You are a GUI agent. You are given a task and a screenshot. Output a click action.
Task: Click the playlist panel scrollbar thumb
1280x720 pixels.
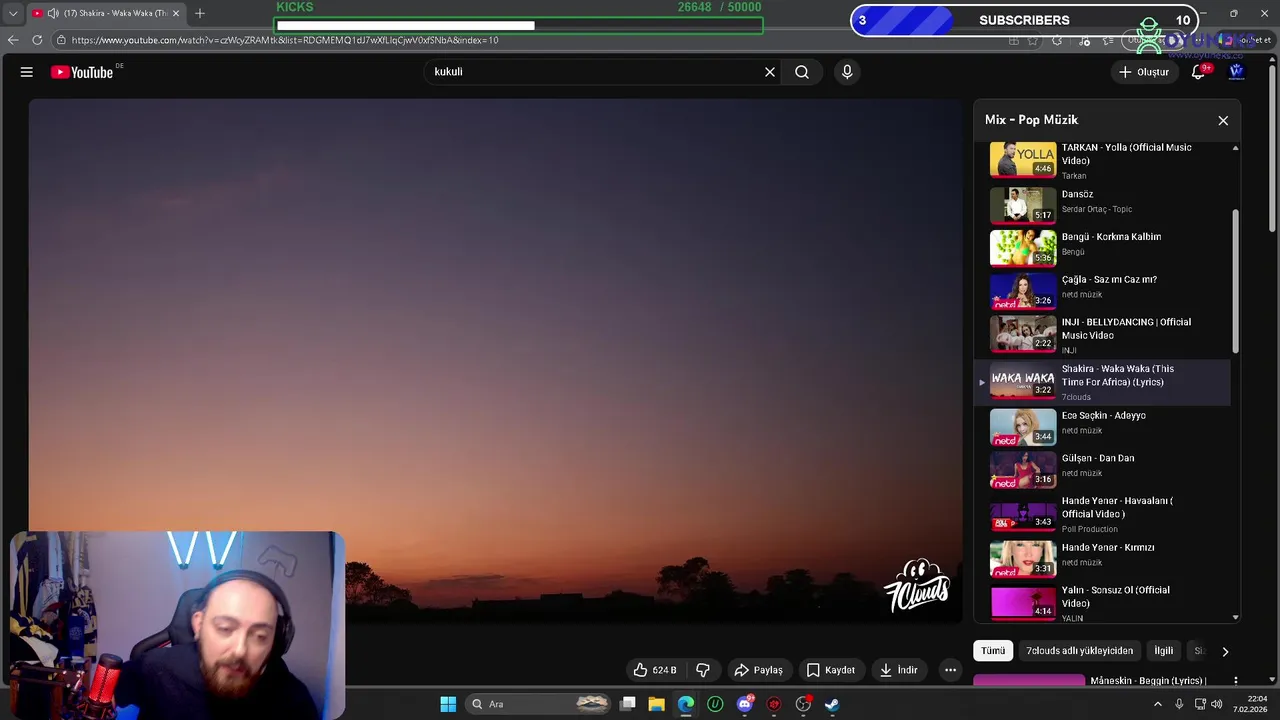pos(1236,281)
